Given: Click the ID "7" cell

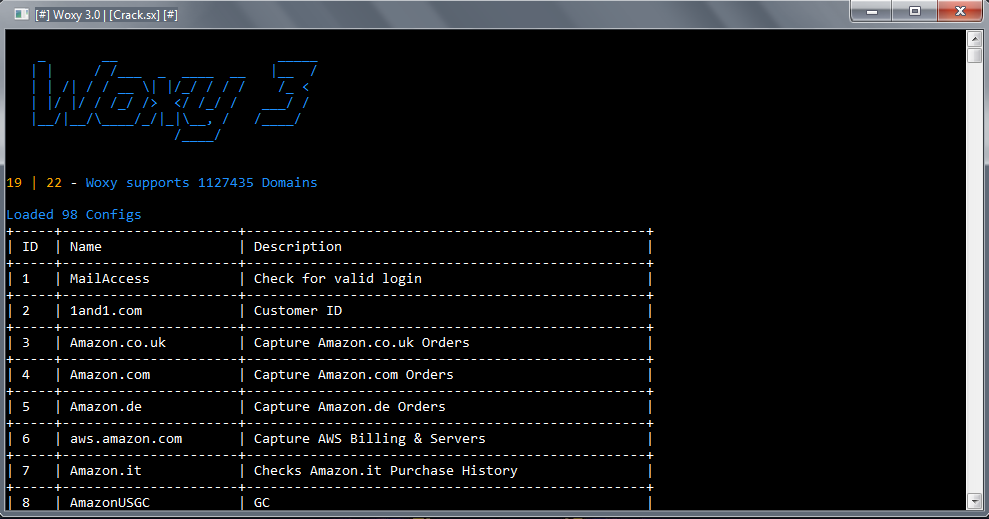Looking at the screenshot, I should 26,471.
